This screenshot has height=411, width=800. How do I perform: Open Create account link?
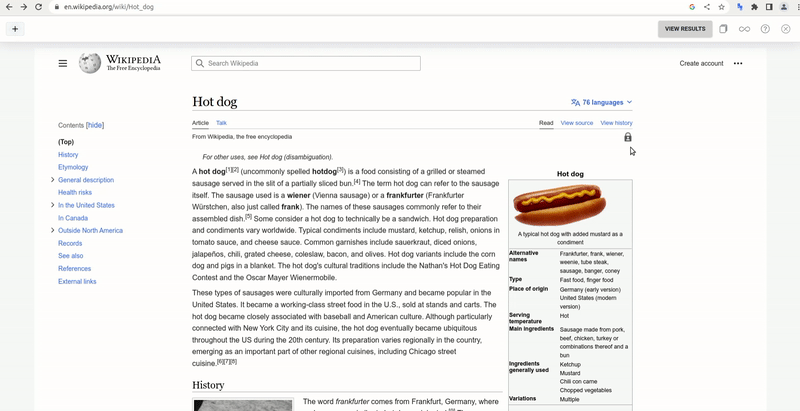coord(701,63)
